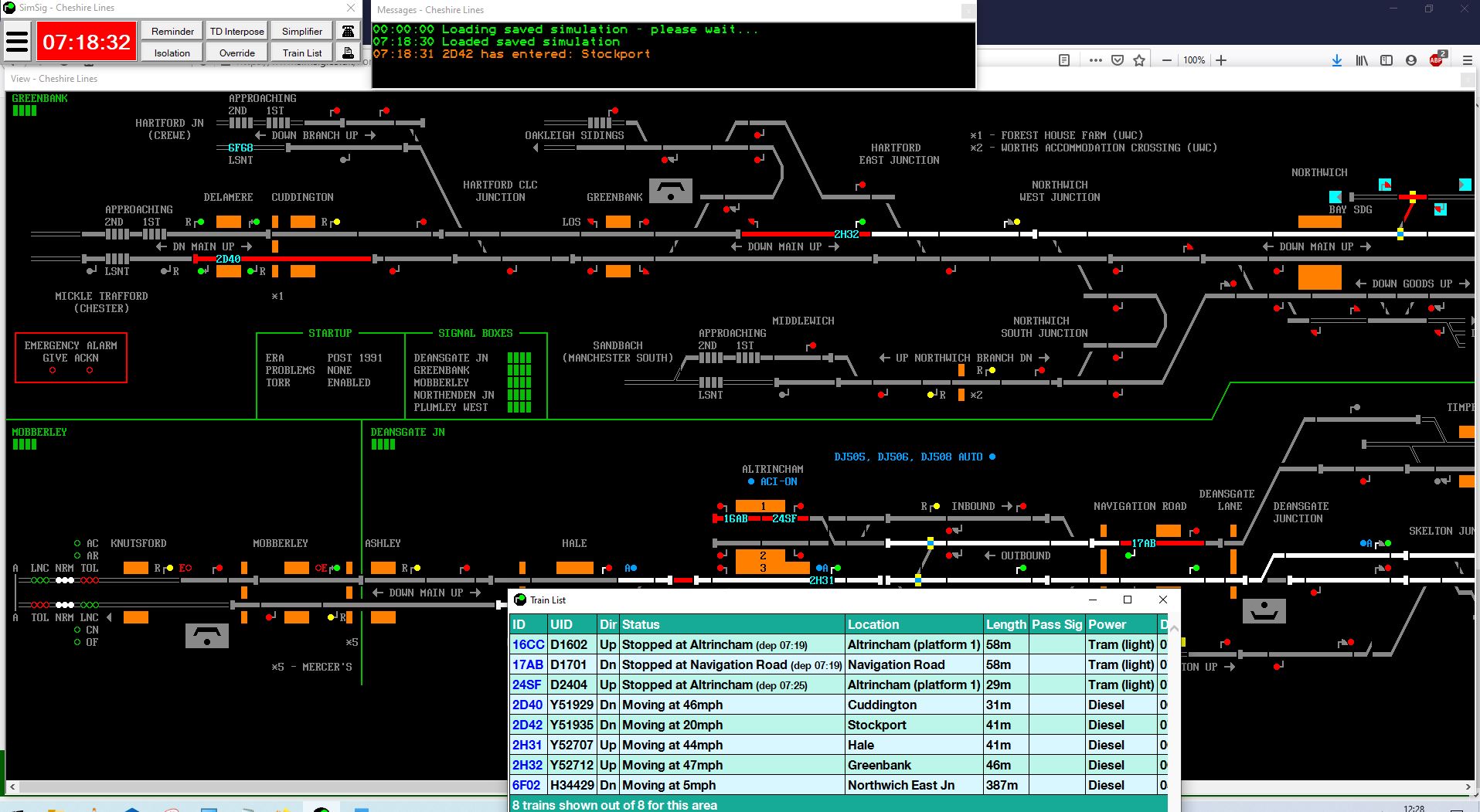
Task: Sort Train List by Location column
Action: (x=914, y=624)
